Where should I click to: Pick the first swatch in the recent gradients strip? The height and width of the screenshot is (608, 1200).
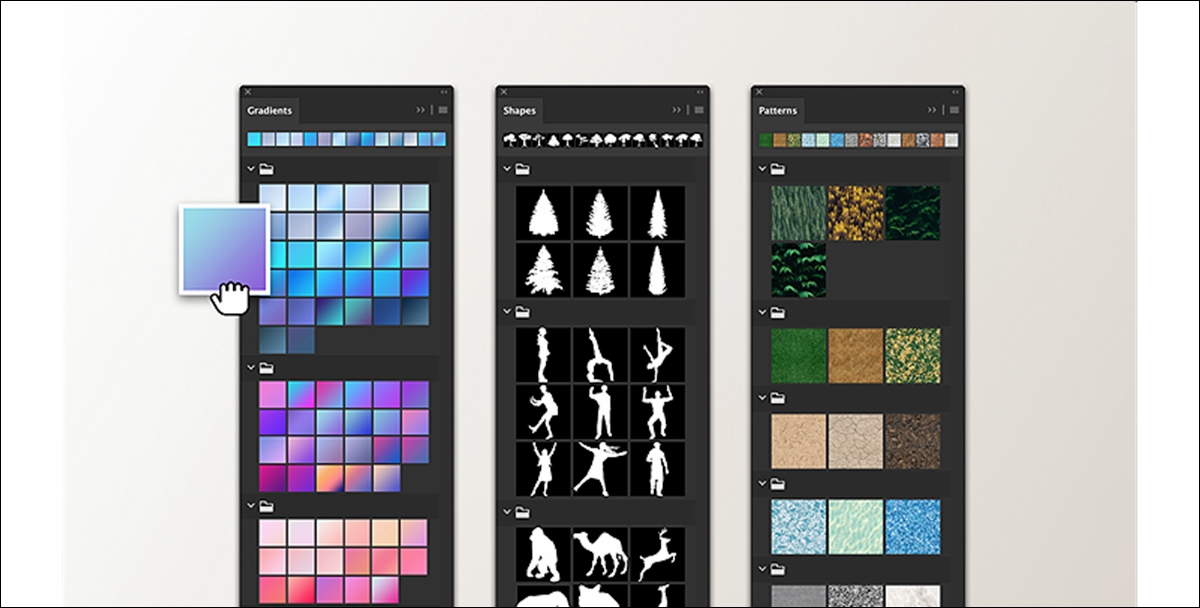254,140
